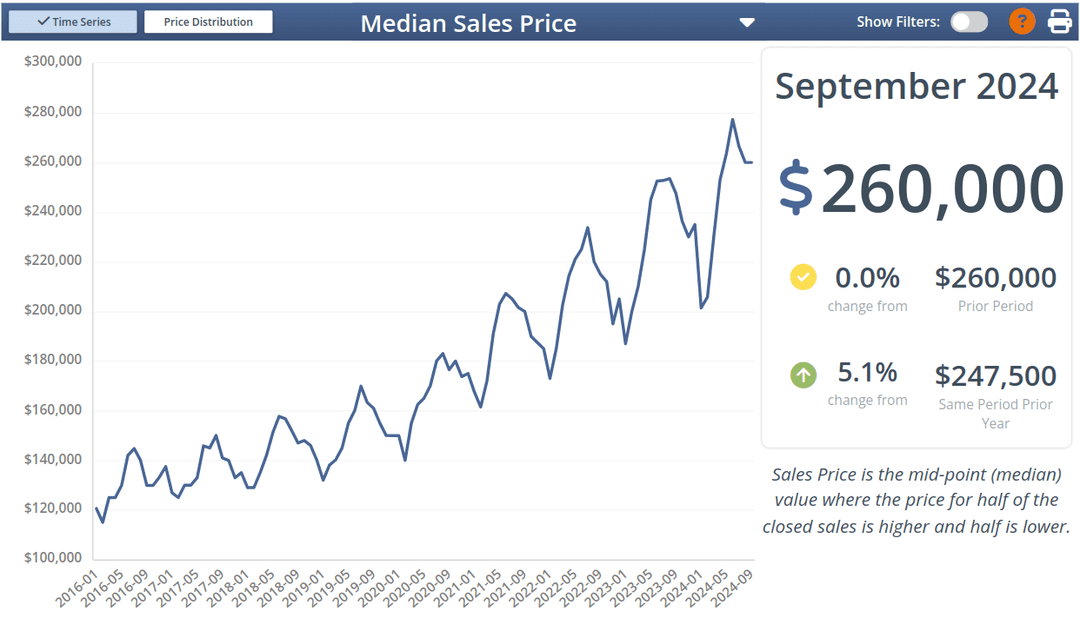Image resolution: width=1080 pixels, height=623 pixels.
Task: Click the $260,000 Prior Period value
Action: [995, 277]
